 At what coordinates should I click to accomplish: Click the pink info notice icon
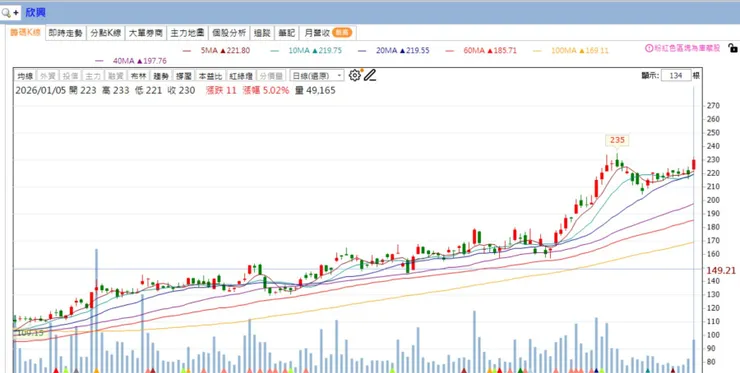[649, 48]
